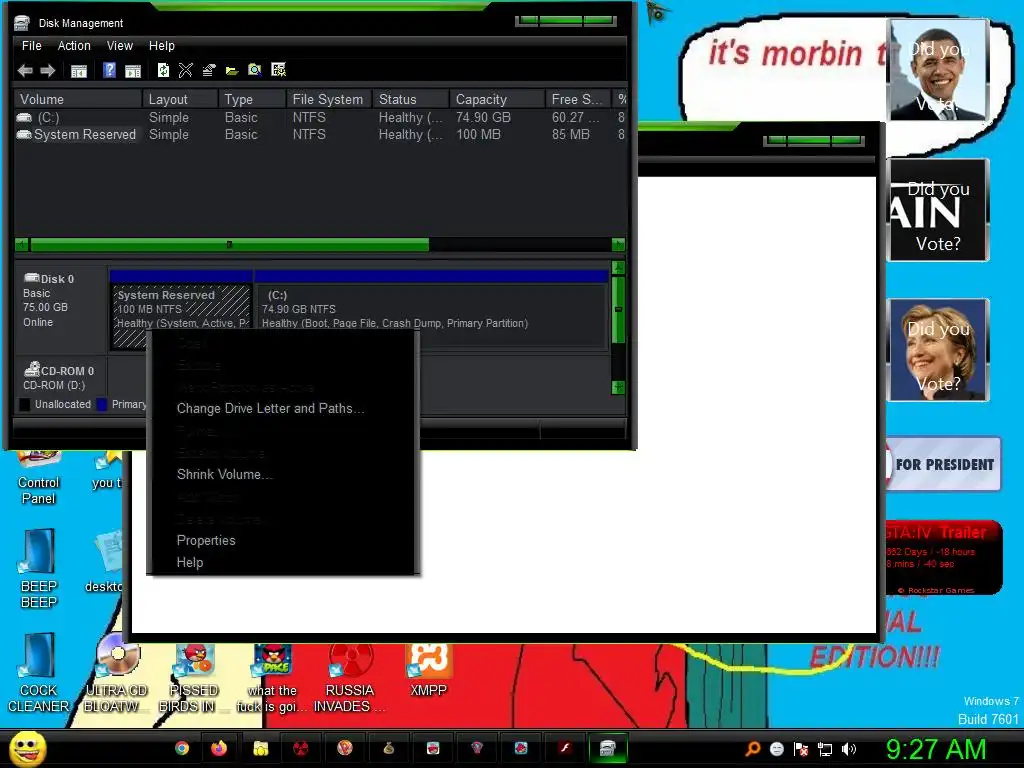Screen dimensions: 1024x768
Task: Select the ULTRA CD BLOATW... desktop icon
Action: (x=116, y=674)
